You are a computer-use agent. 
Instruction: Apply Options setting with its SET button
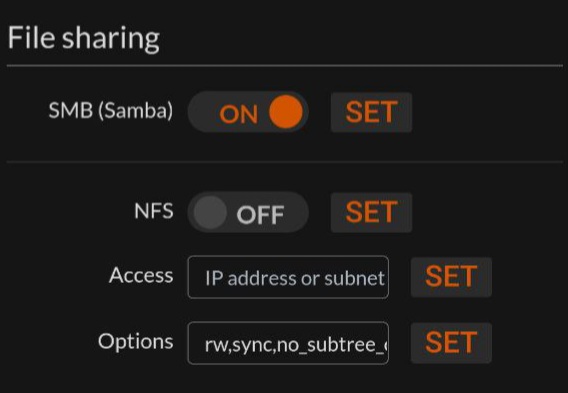click(451, 343)
